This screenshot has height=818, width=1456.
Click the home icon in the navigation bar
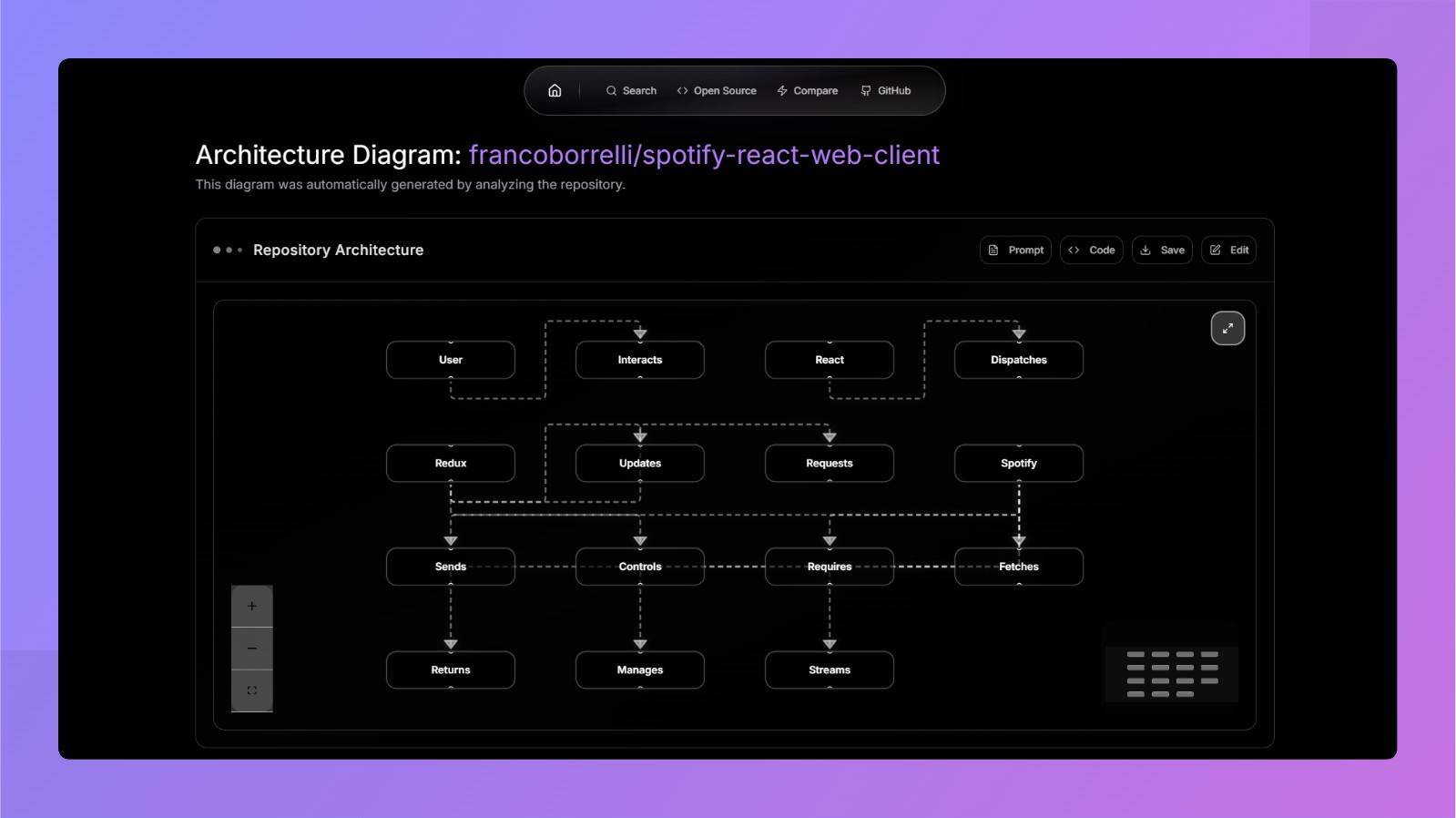[x=555, y=91]
